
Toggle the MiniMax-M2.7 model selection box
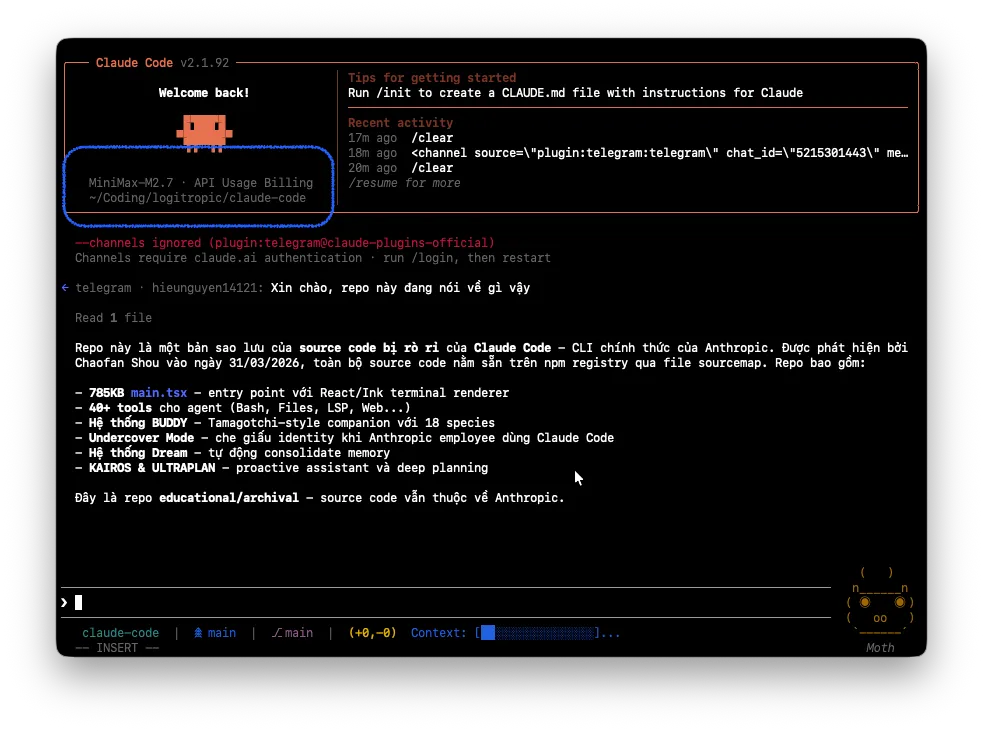131,182
